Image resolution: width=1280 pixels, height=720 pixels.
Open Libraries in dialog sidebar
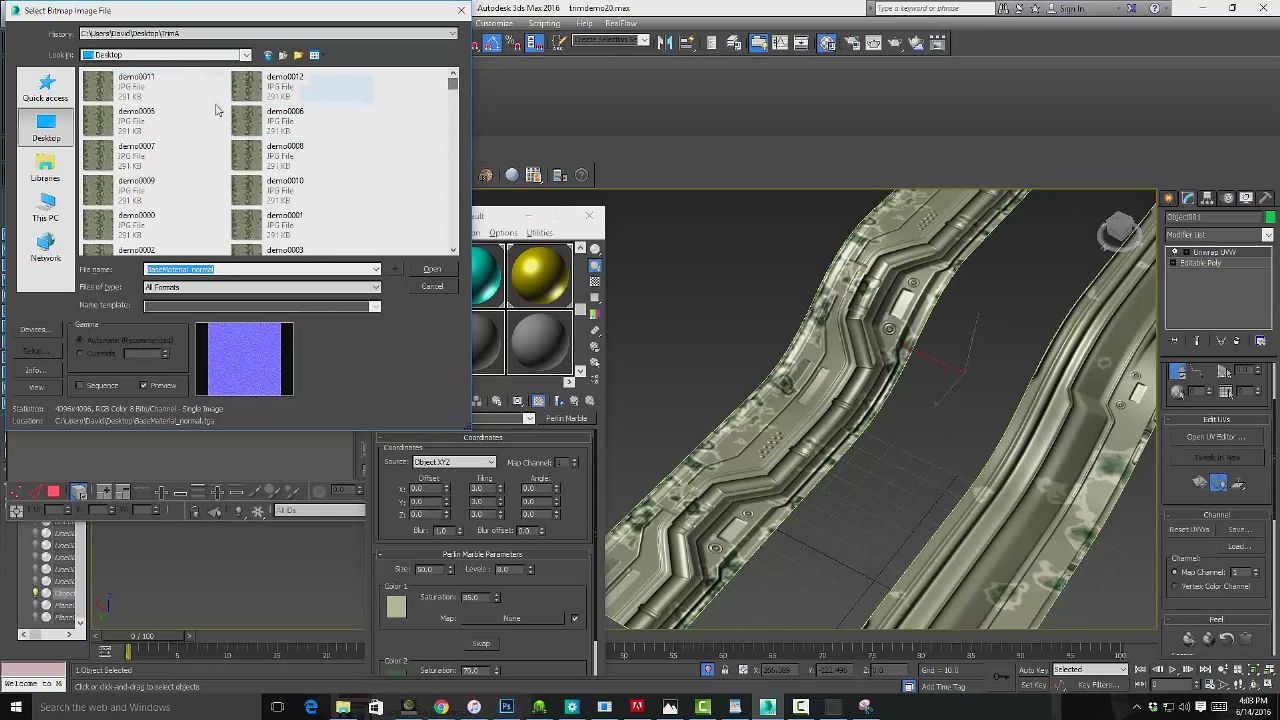point(46,168)
